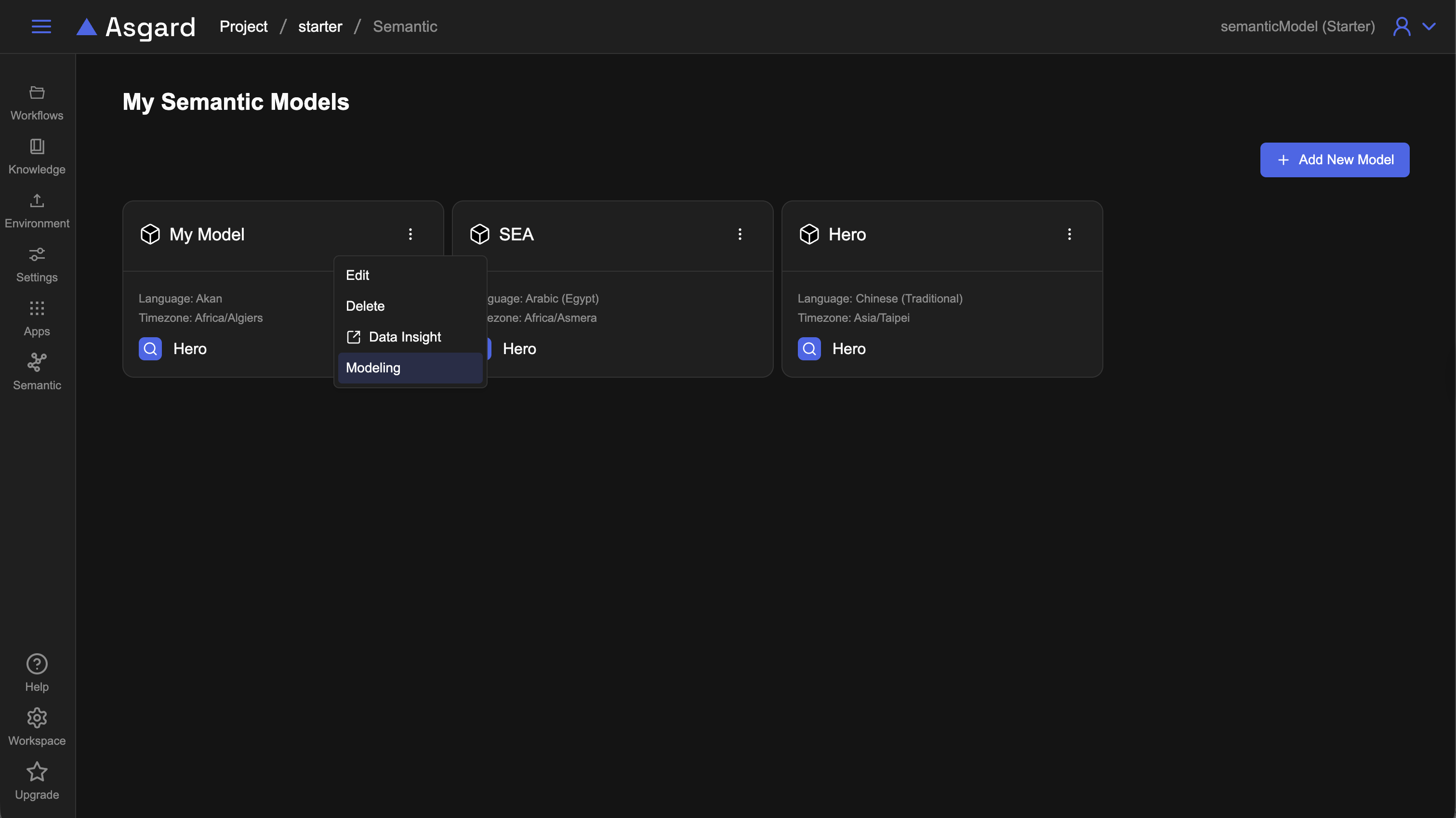Open Workspace gear settings
The image size is (1456, 818).
coord(37,718)
